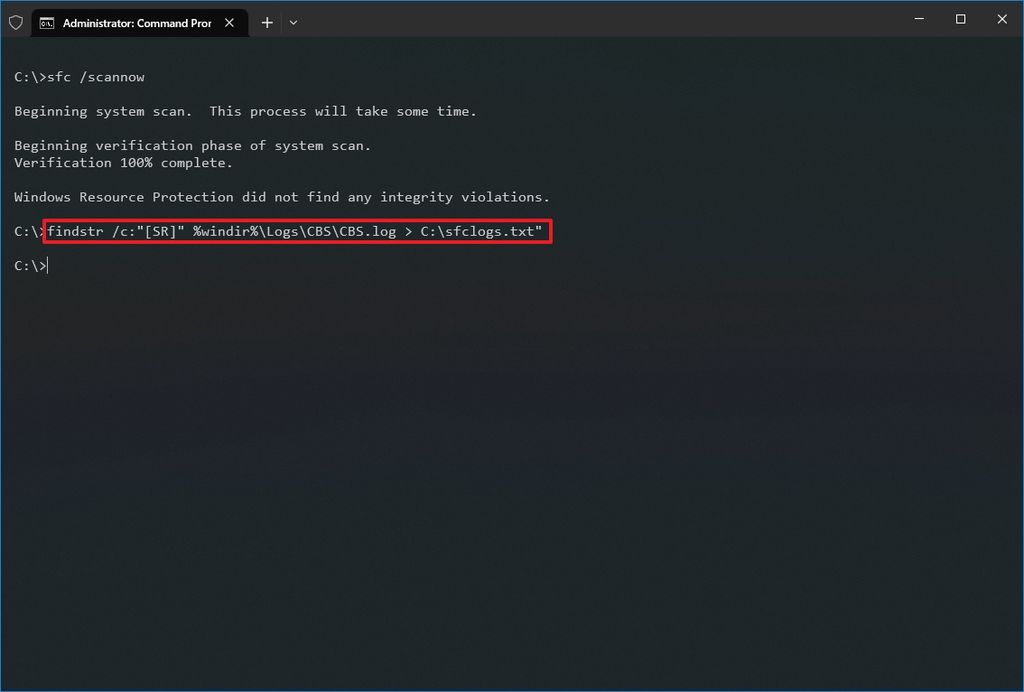Click the last C:\> prompt line

click(x=28, y=265)
